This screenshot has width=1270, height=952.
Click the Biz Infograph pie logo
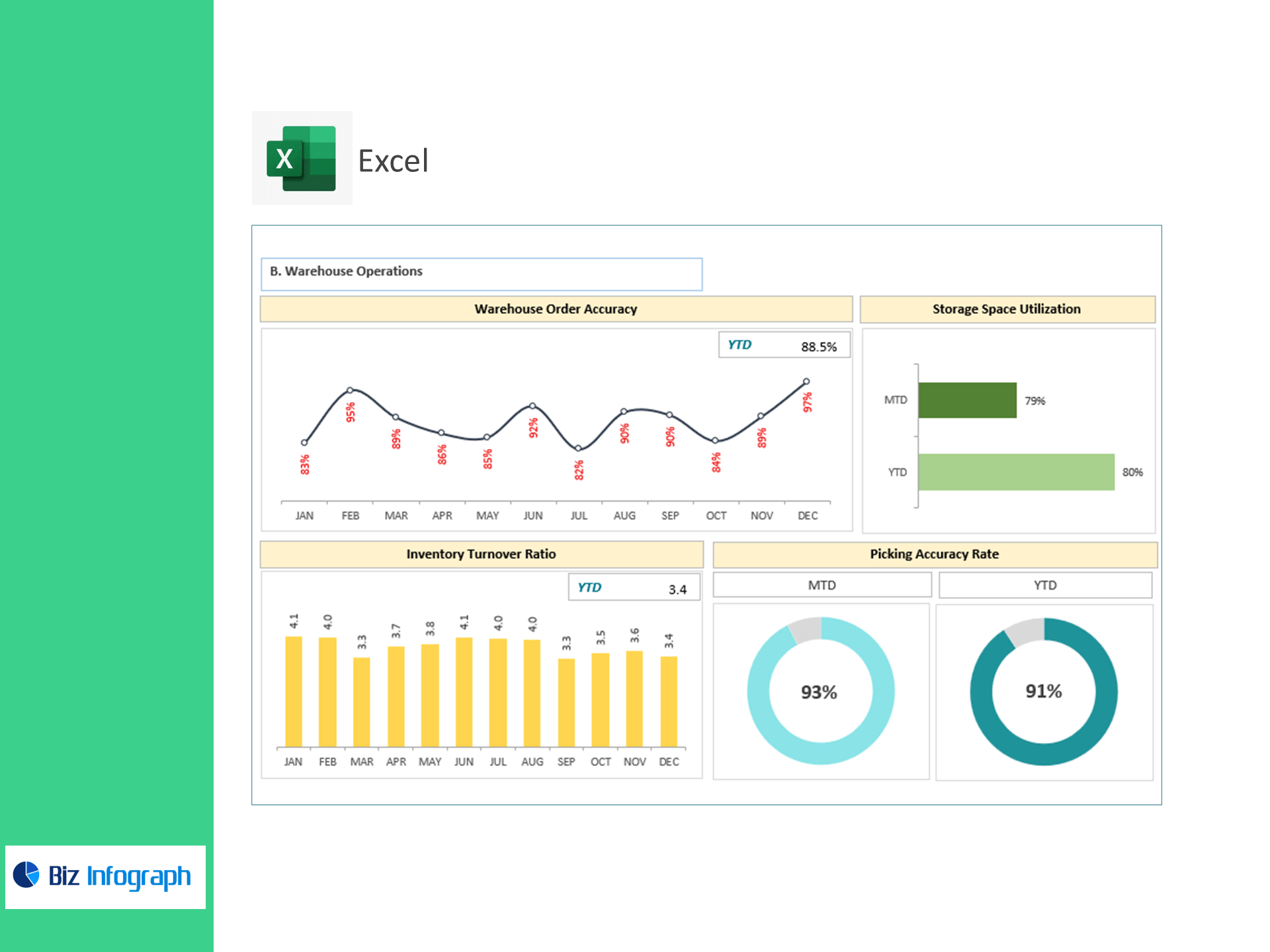(x=26, y=875)
